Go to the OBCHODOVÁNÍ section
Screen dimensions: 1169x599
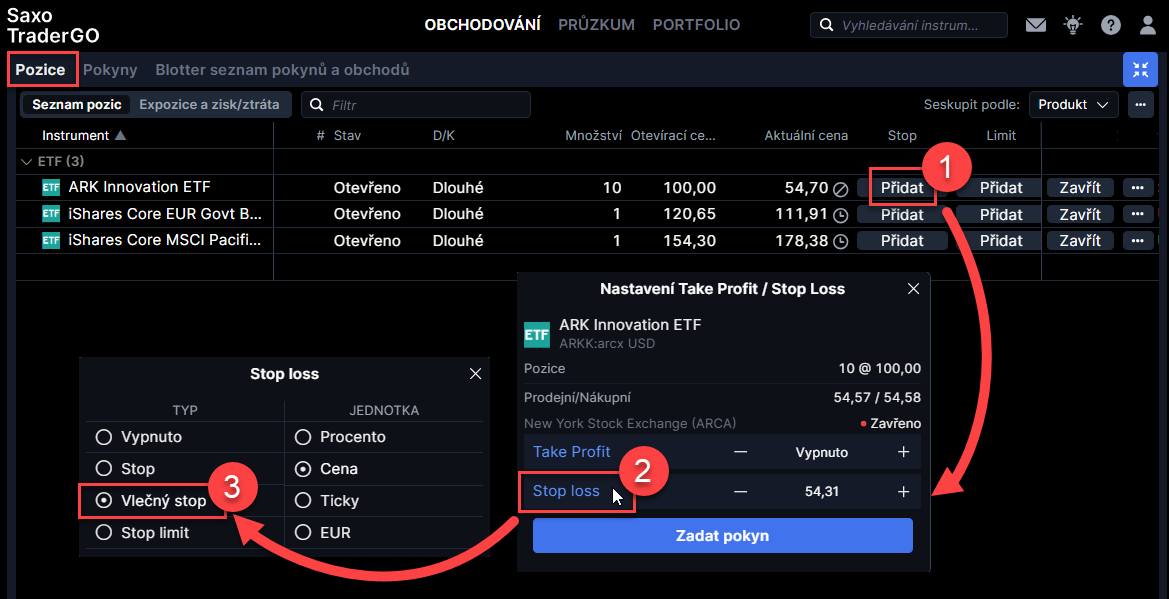[x=482, y=25]
